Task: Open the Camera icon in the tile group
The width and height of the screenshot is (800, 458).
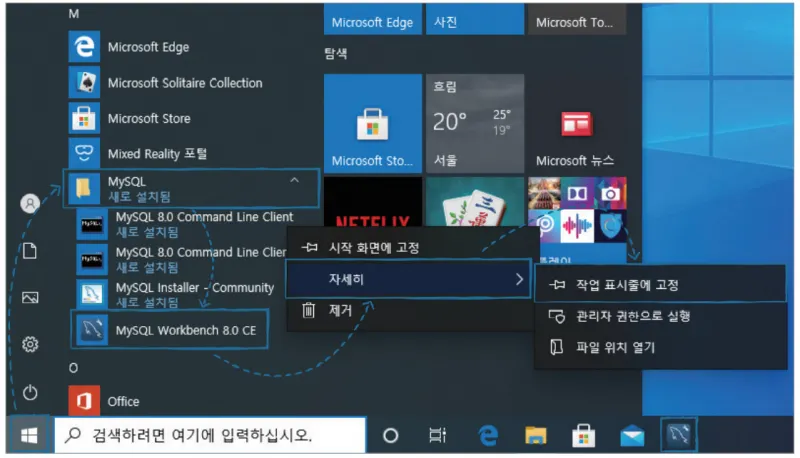Action: tap(610, 193)
